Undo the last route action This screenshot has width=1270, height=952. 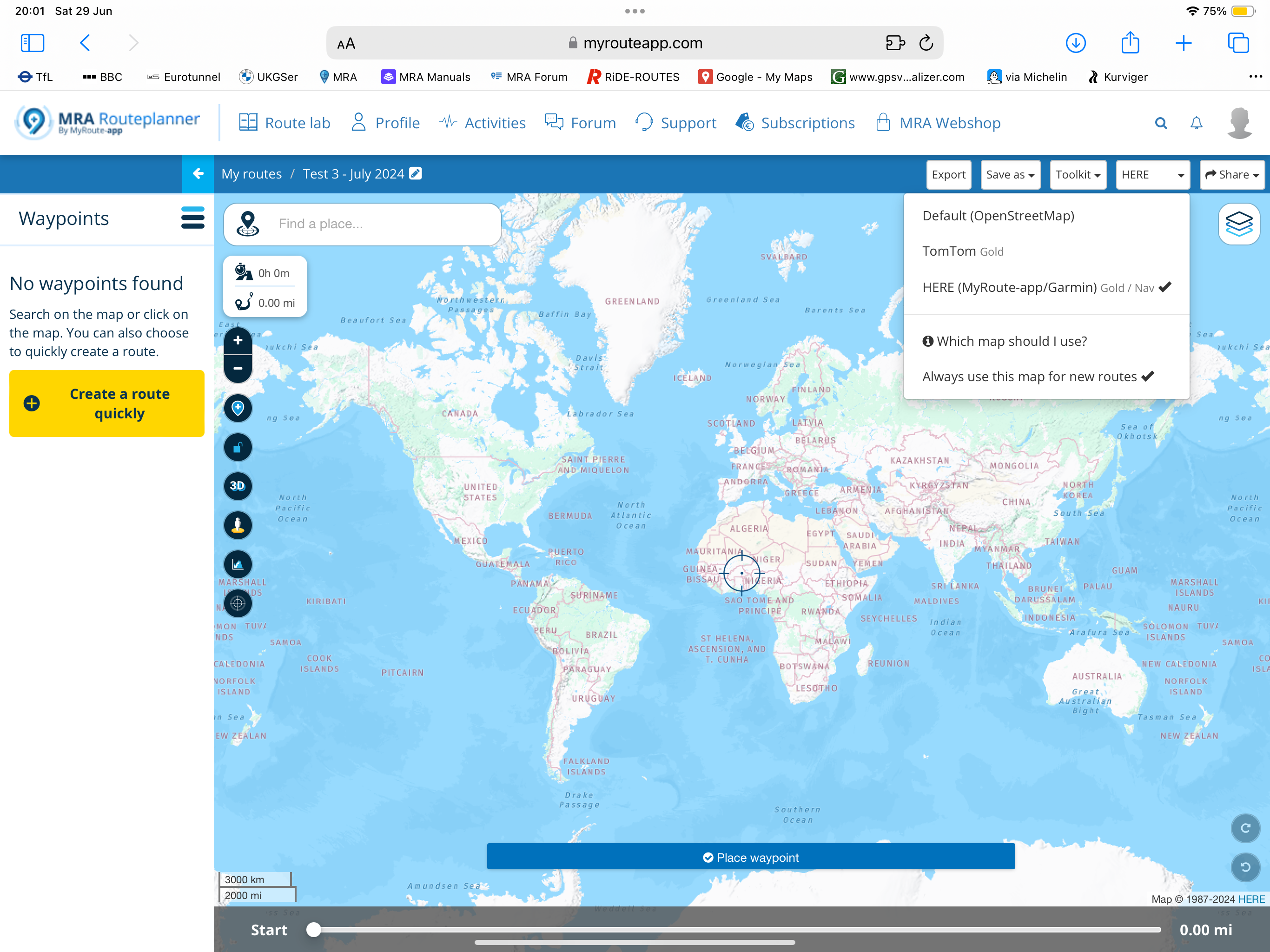(x=1245, y=867)
